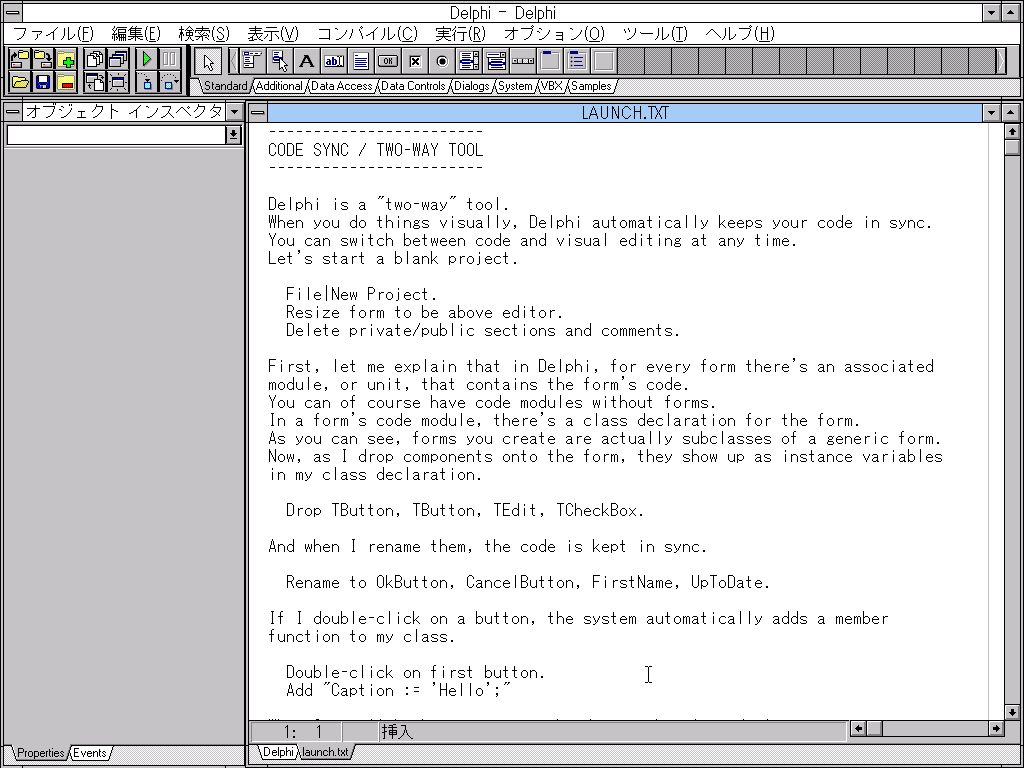The image size is (1024, 768).
Task: Select the GroupBox component
Action: click(x=551, y=61)
